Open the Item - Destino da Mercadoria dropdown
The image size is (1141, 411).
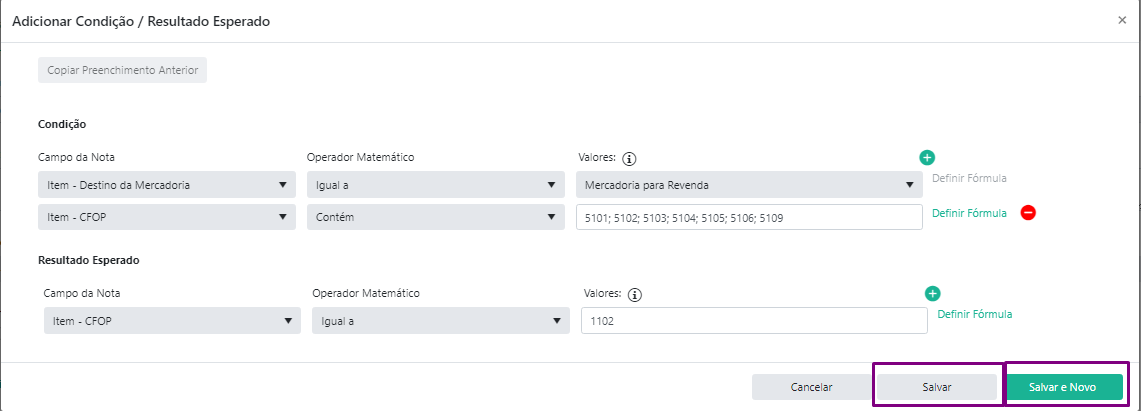pos(167,185)
